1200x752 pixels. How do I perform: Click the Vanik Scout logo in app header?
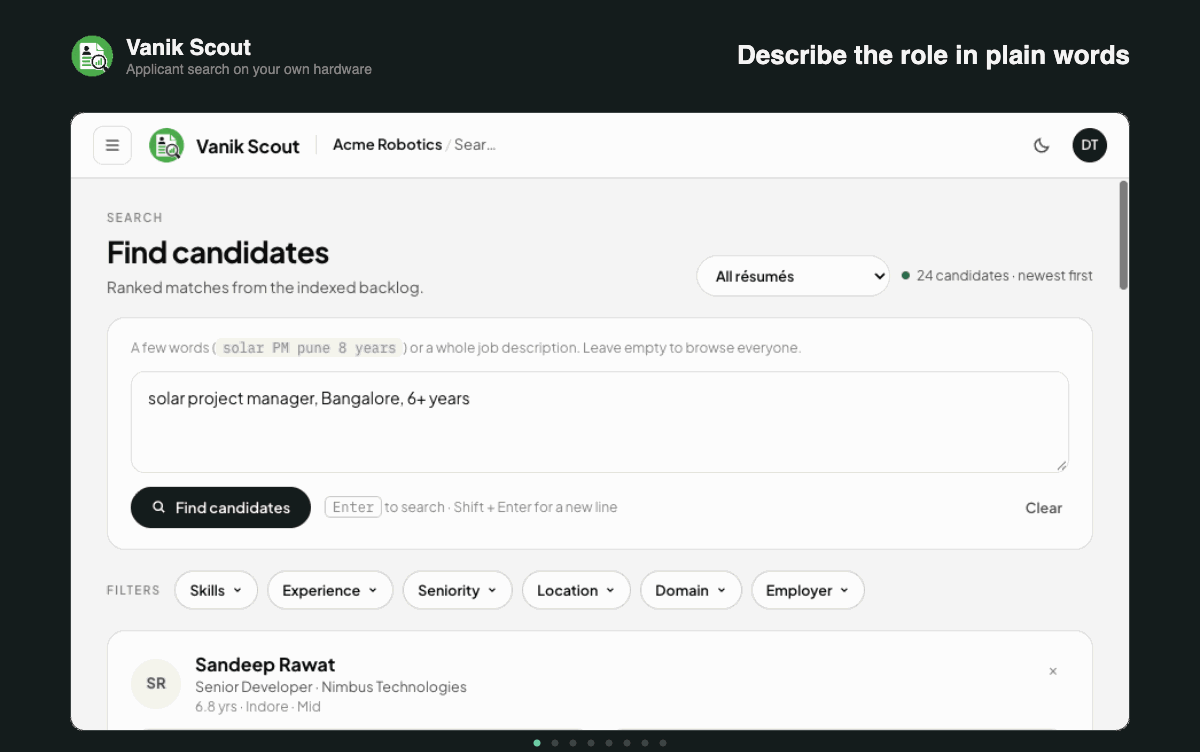166,146
